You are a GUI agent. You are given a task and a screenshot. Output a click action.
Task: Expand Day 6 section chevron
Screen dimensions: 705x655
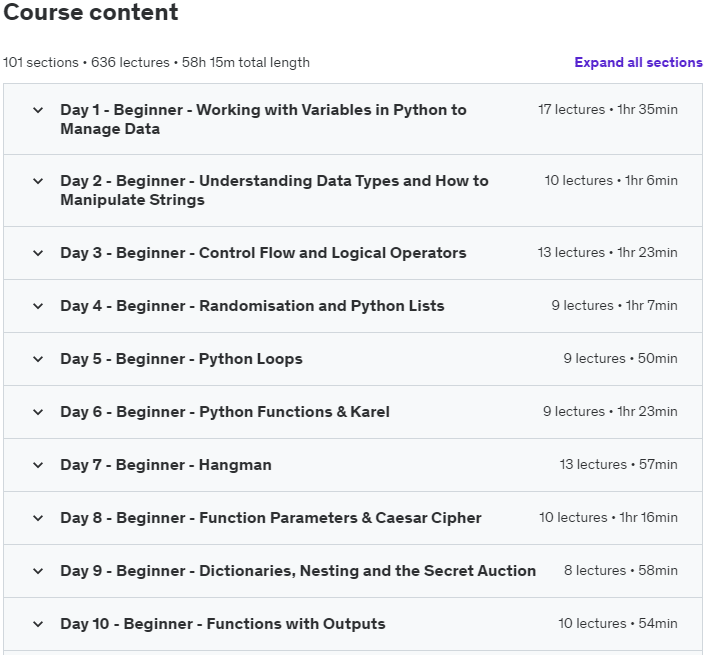tap(38, 412)
